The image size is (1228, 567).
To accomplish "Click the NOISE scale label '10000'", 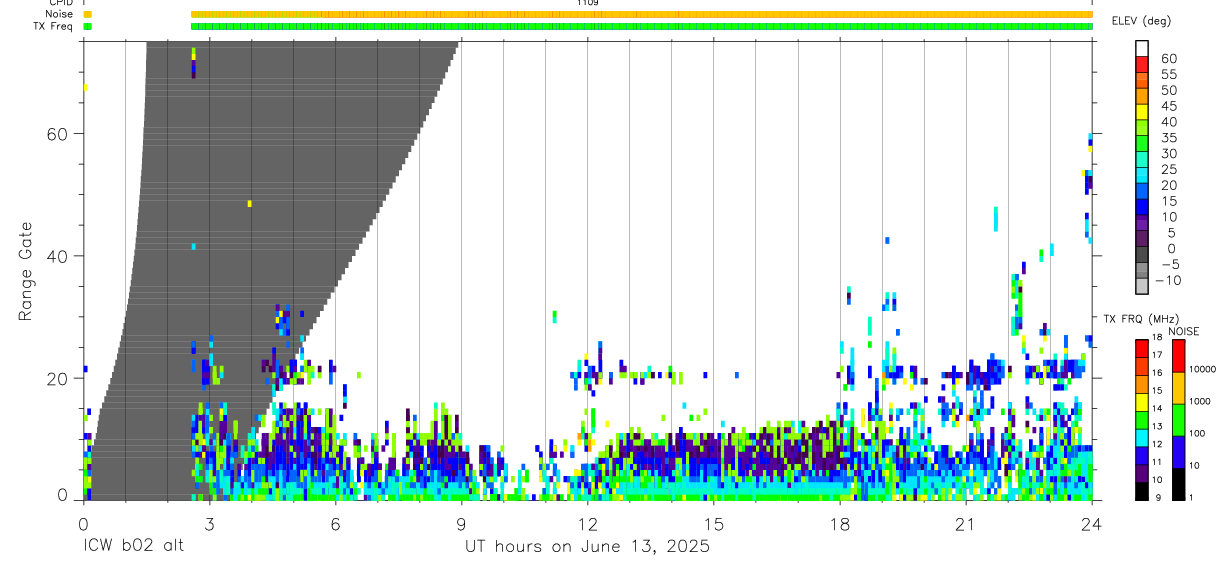I will point(1202,370).
